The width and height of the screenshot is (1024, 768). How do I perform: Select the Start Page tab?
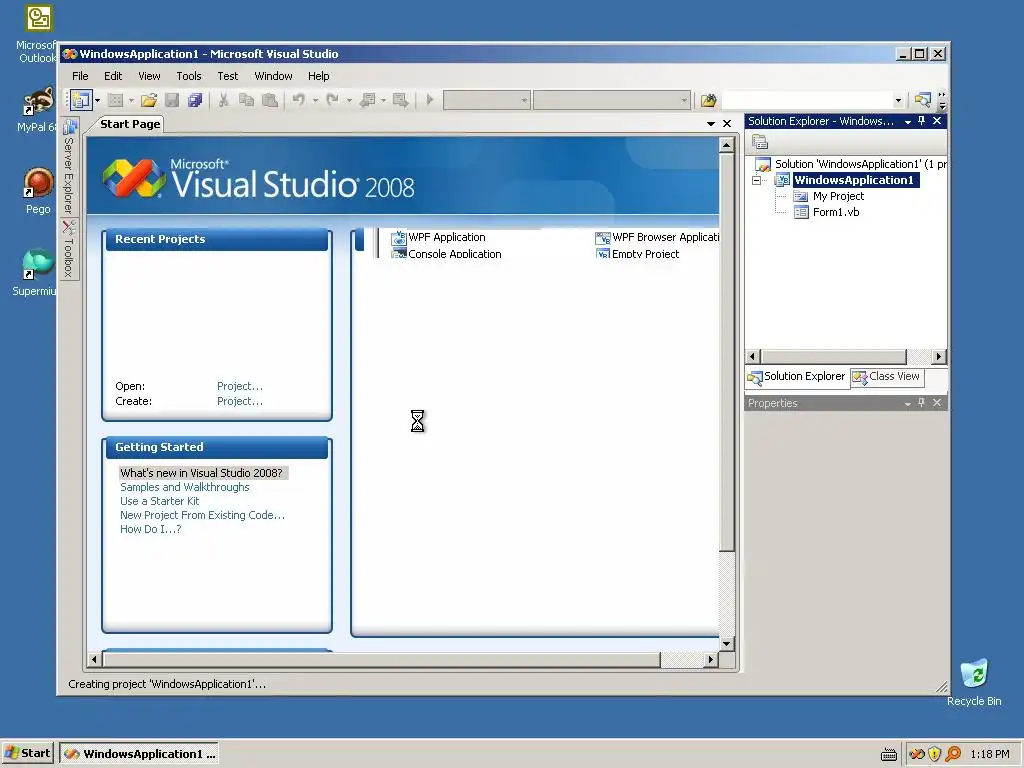(x=129, y=124)
